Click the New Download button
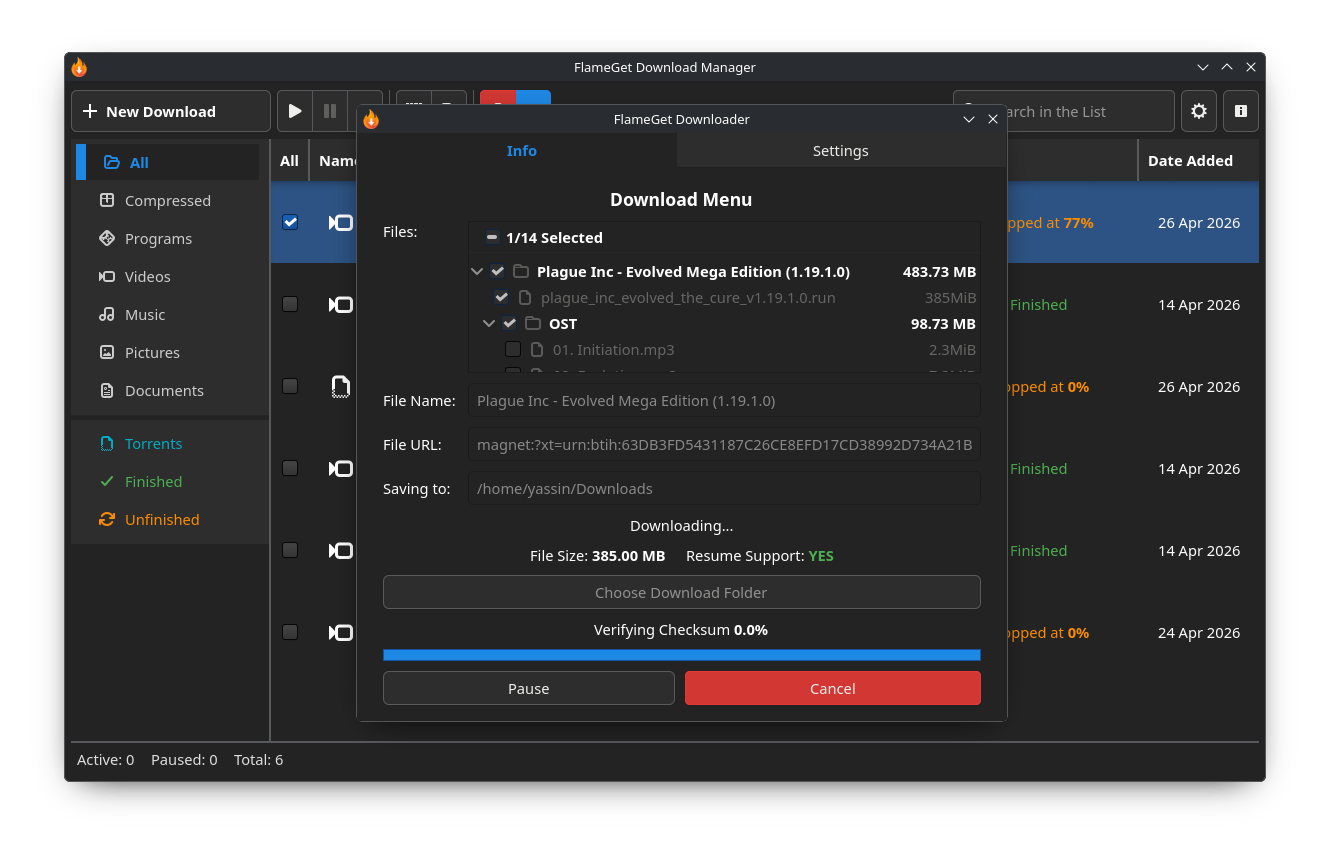Viewport: 1330px width, 858px height. (x=171, y=111)
